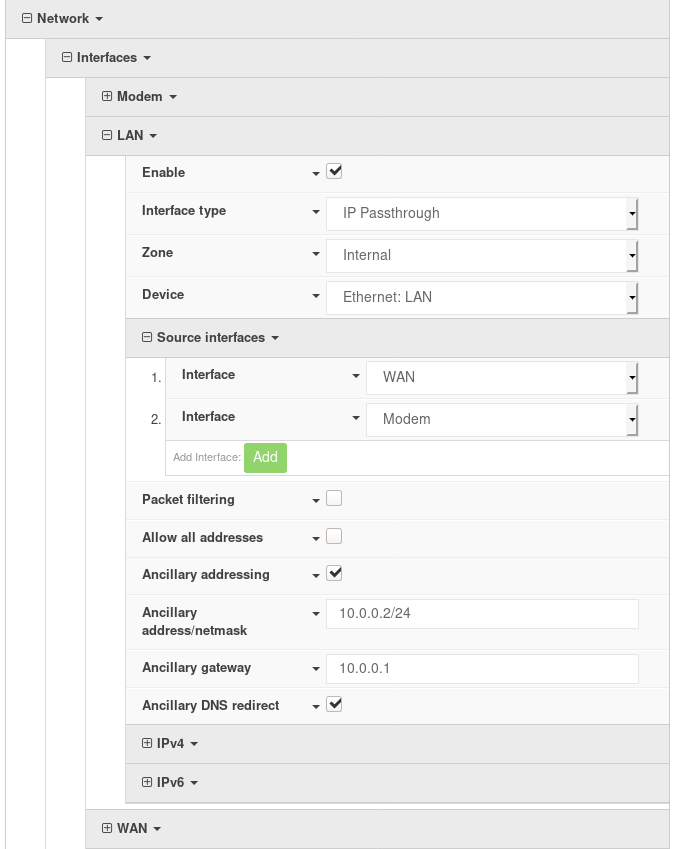Enable Packet filtering checkbox
The width and height of the screenshot is (680, 849).
(x=334, y=498)
